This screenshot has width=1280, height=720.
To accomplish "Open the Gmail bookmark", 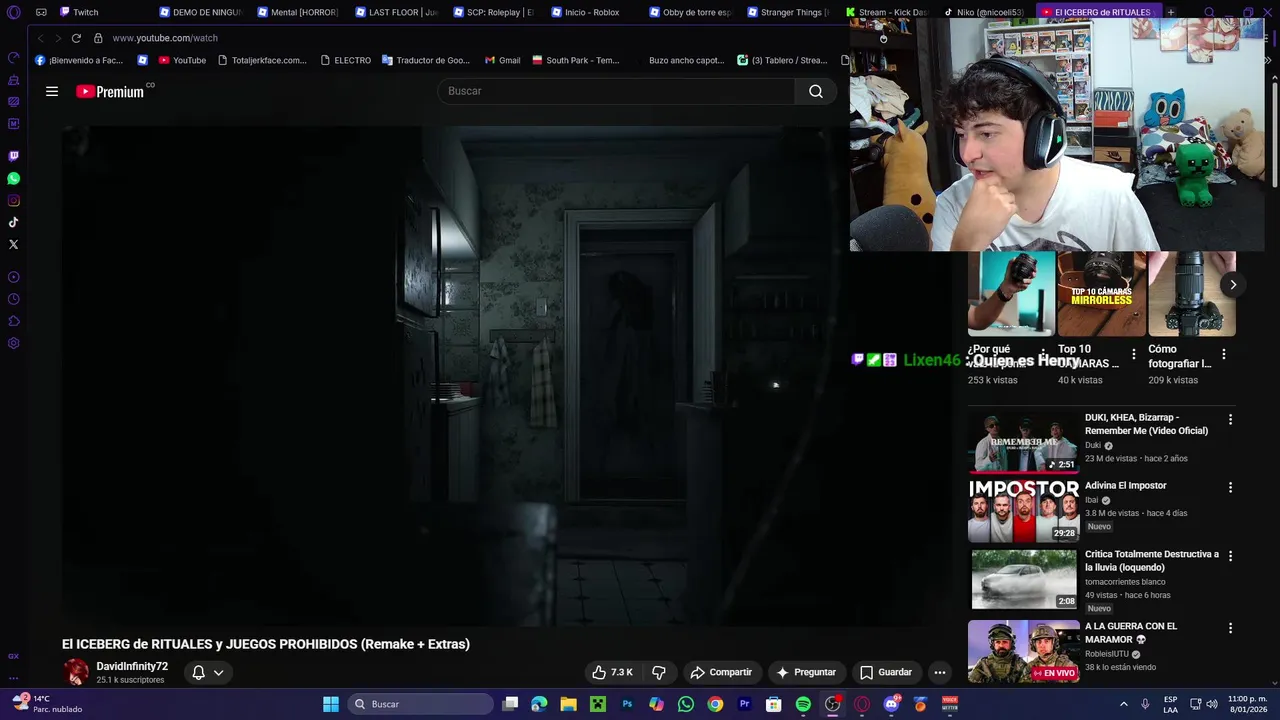I will pos(502,60).
